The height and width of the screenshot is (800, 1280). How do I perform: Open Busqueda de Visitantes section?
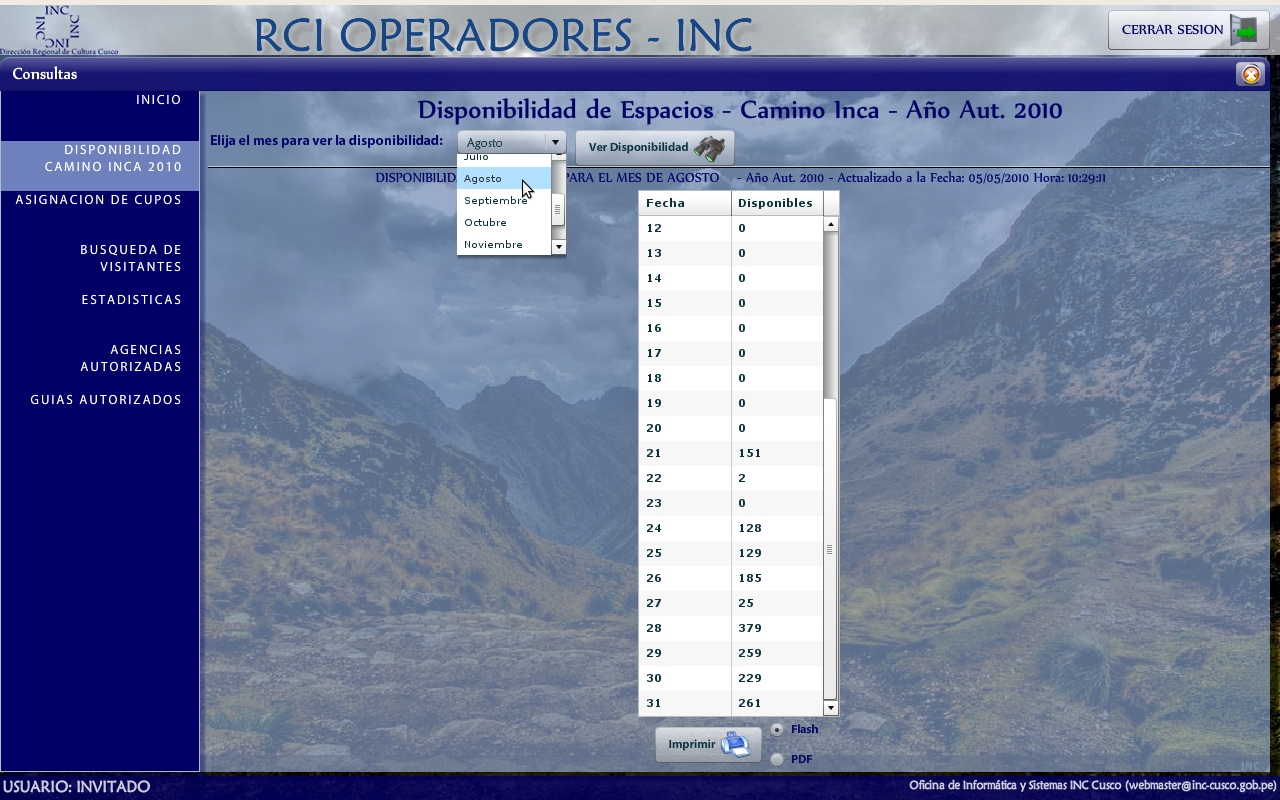pyautogui.click(x=131, y=258)
